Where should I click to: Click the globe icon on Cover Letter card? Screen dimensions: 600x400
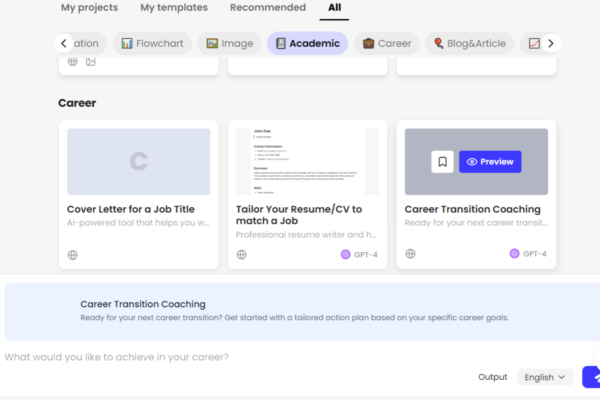click(x=73, y=254)
